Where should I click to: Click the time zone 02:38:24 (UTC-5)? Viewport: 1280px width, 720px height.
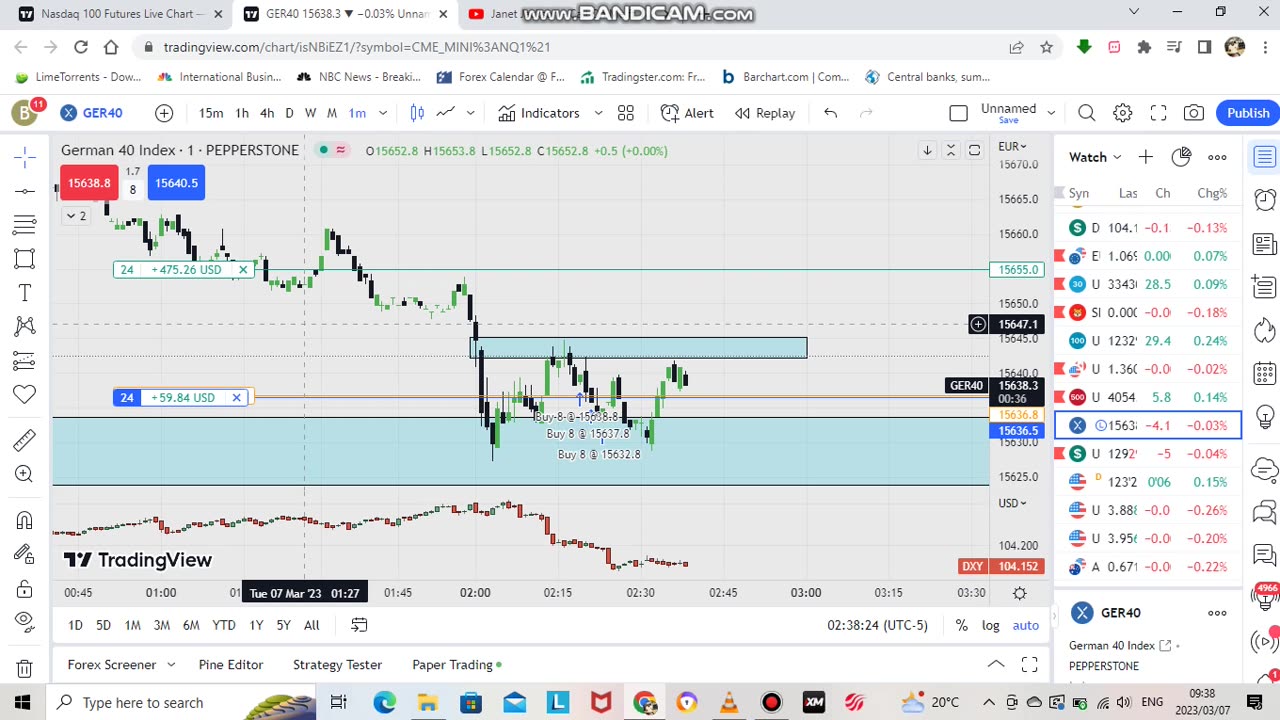[x=877, y=625]
